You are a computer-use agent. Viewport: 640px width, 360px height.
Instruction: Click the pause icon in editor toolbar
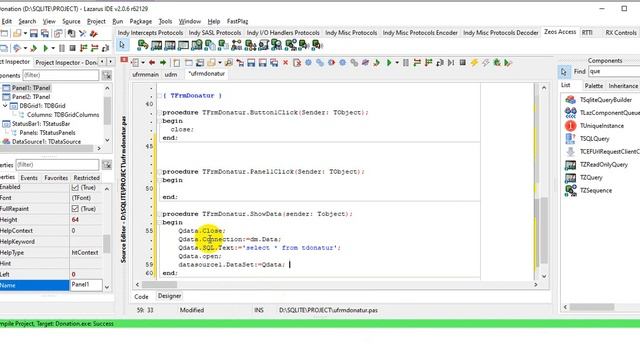[406, 62]
